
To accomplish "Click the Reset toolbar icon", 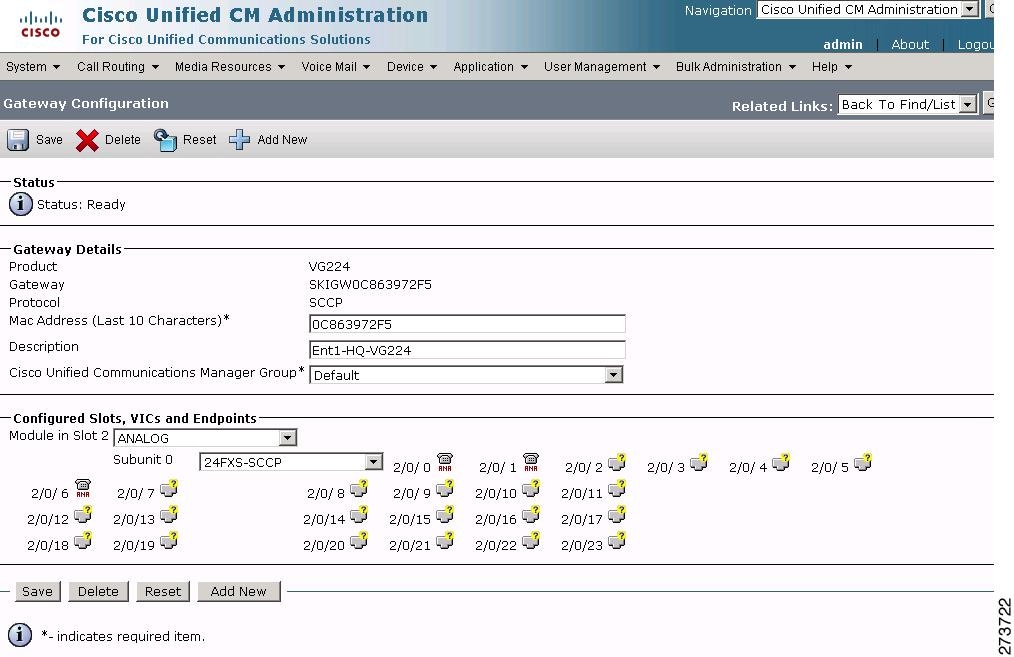I will coord(165,140).
